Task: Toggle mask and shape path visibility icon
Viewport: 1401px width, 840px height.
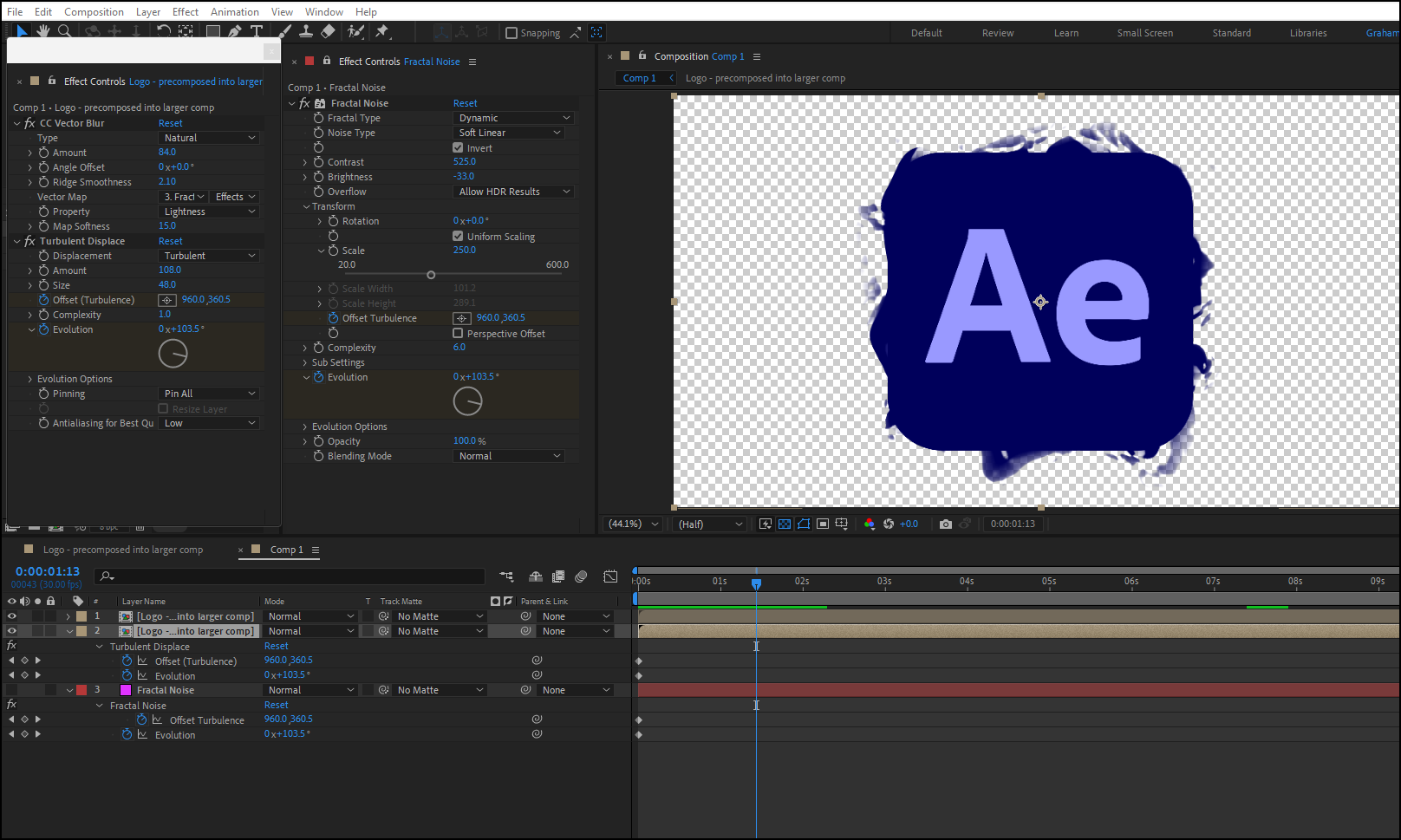Action: [x=804, y=524]
